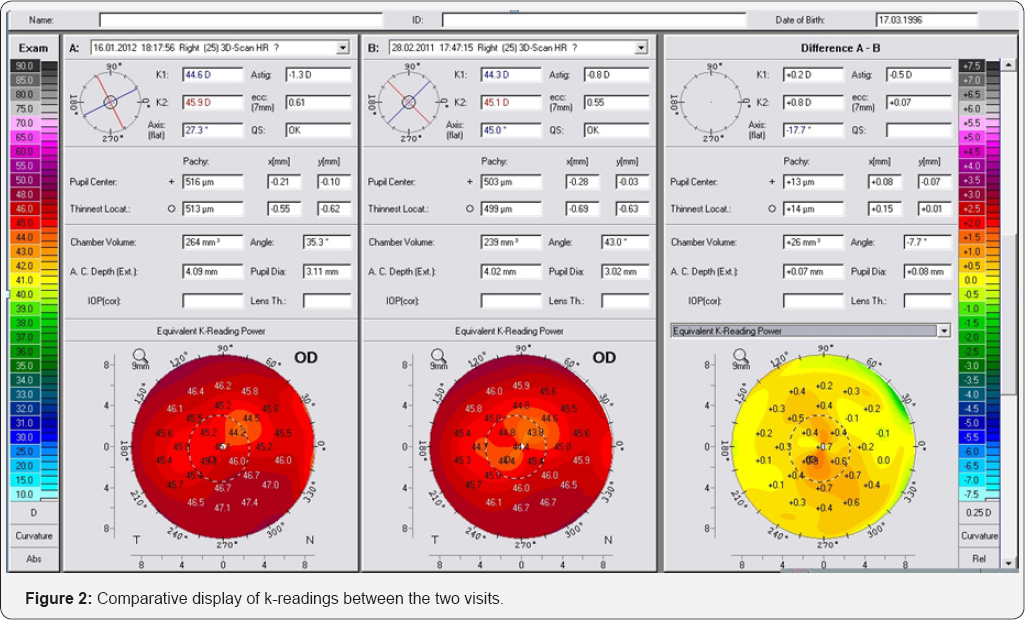Image resolution: width=1025 pixels, height=620 pixels.
Task: Click the D unit button below left scale
Action: [33, 512]
